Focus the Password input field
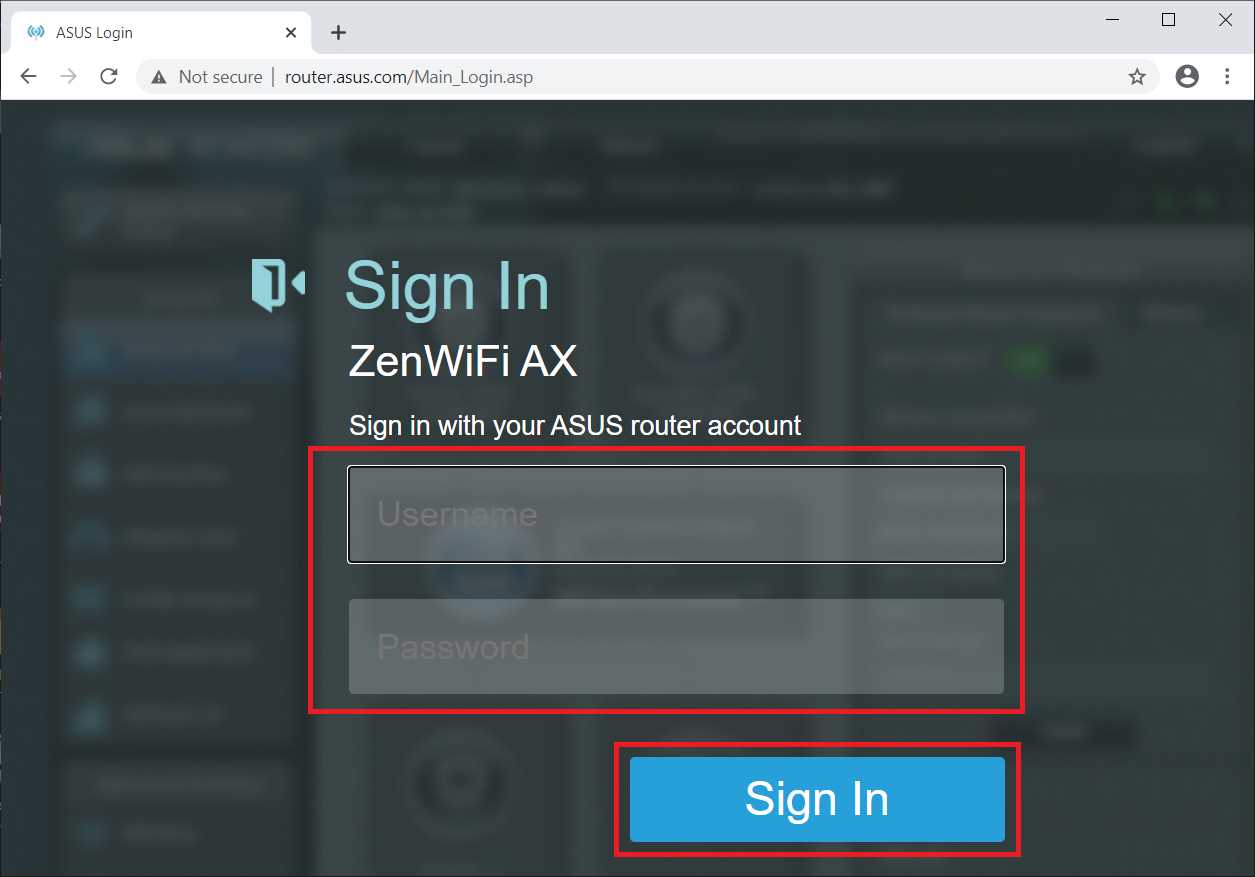Viewport: 1255px width, 877px height. [x=676, y=646]
